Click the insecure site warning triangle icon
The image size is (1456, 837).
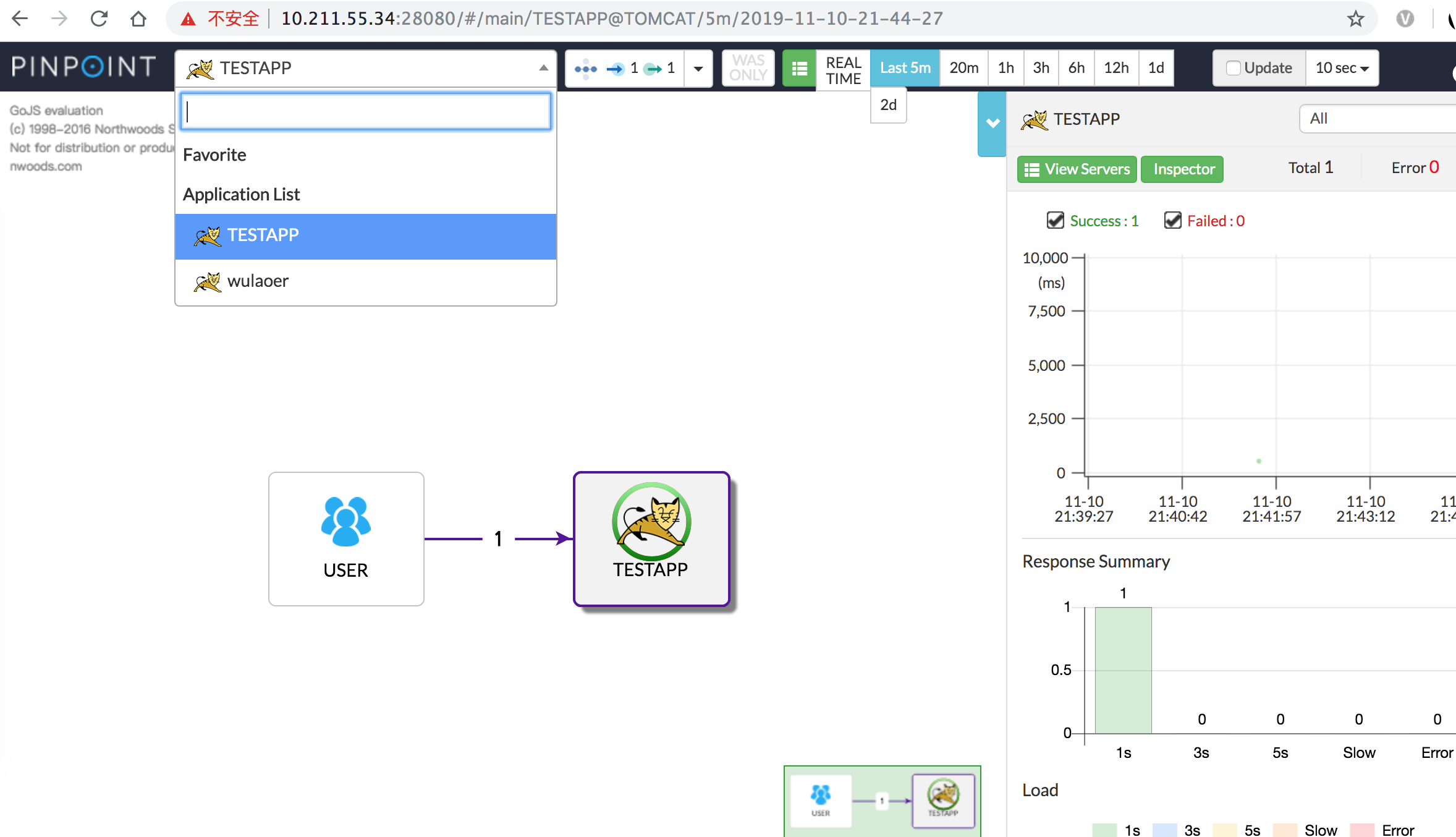tap(188, 19)
